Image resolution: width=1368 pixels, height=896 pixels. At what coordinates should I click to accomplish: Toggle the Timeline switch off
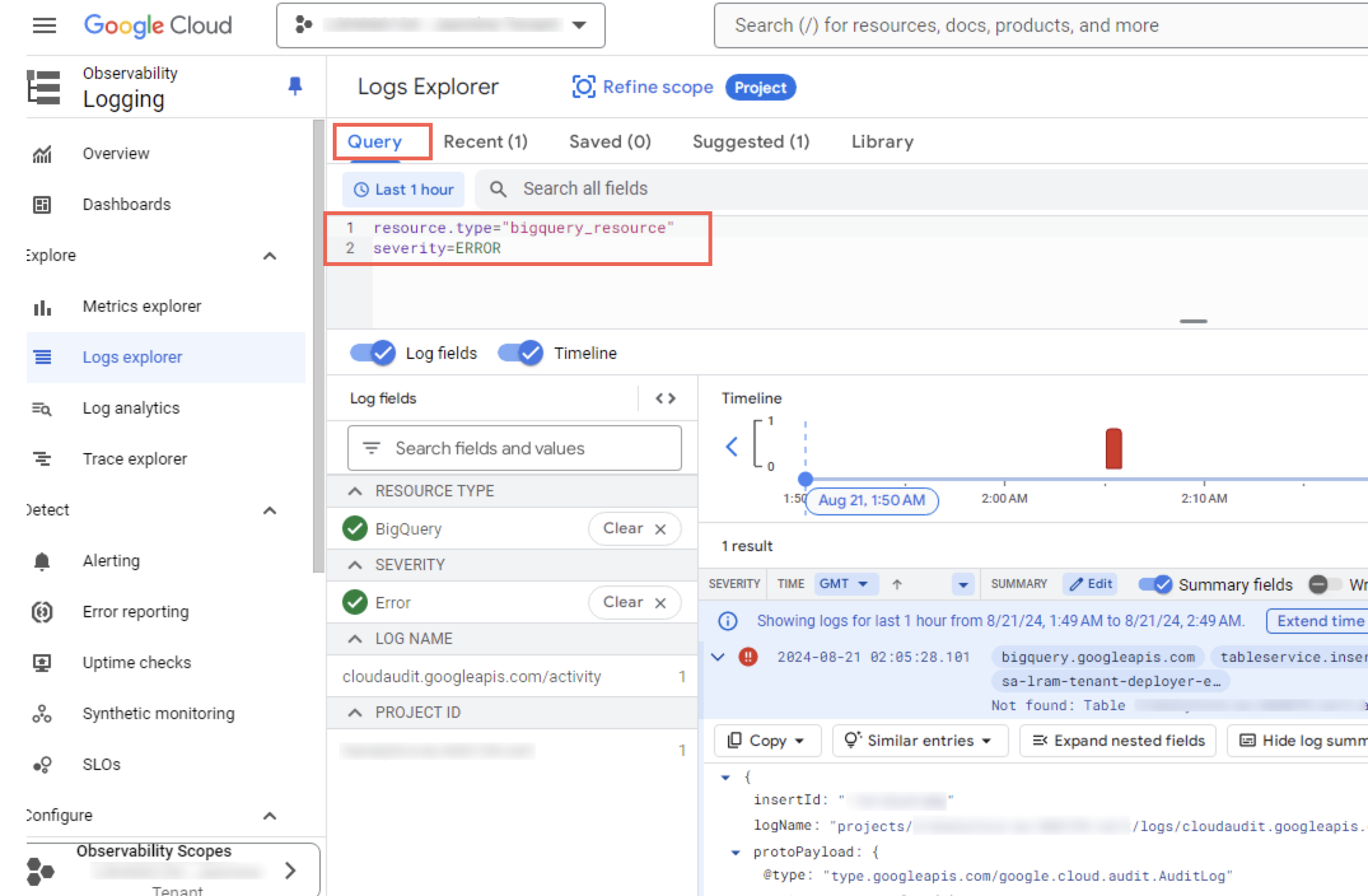point(520,353)
